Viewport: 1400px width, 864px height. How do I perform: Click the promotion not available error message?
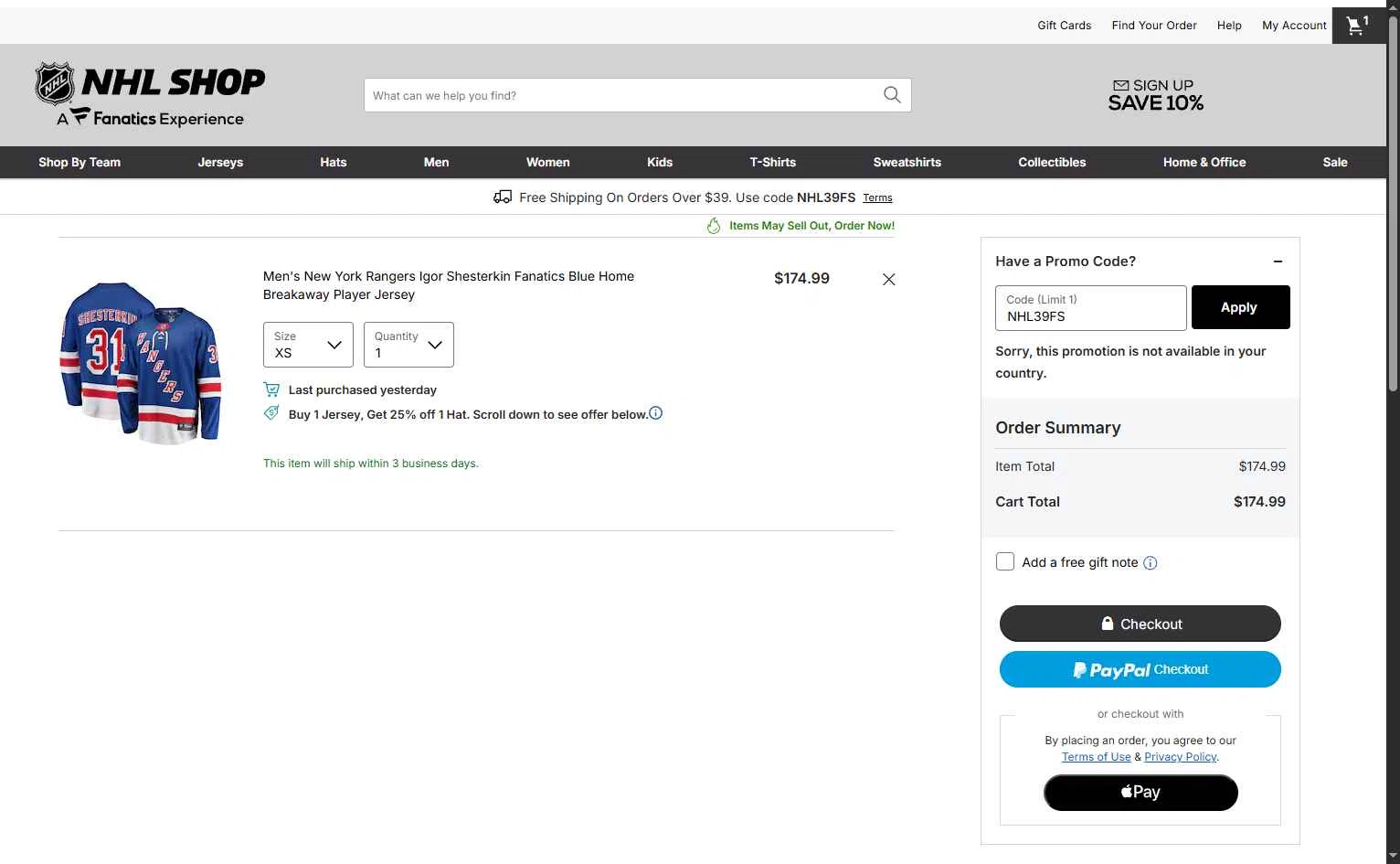coord(1130,362)
